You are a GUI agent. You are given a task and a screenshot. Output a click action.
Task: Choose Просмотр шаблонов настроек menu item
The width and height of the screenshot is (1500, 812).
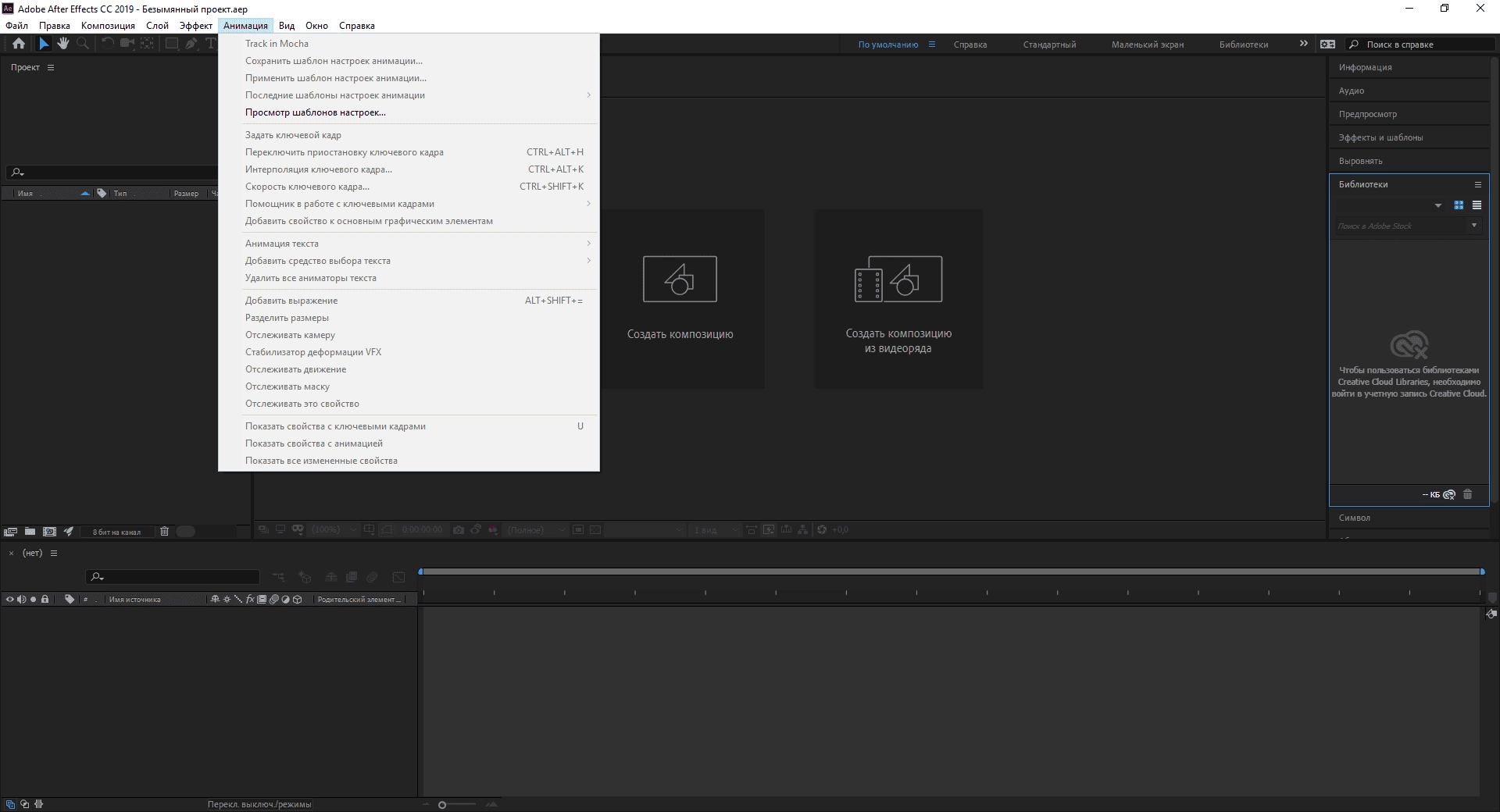pyautogui.click(x=409, y=112)
